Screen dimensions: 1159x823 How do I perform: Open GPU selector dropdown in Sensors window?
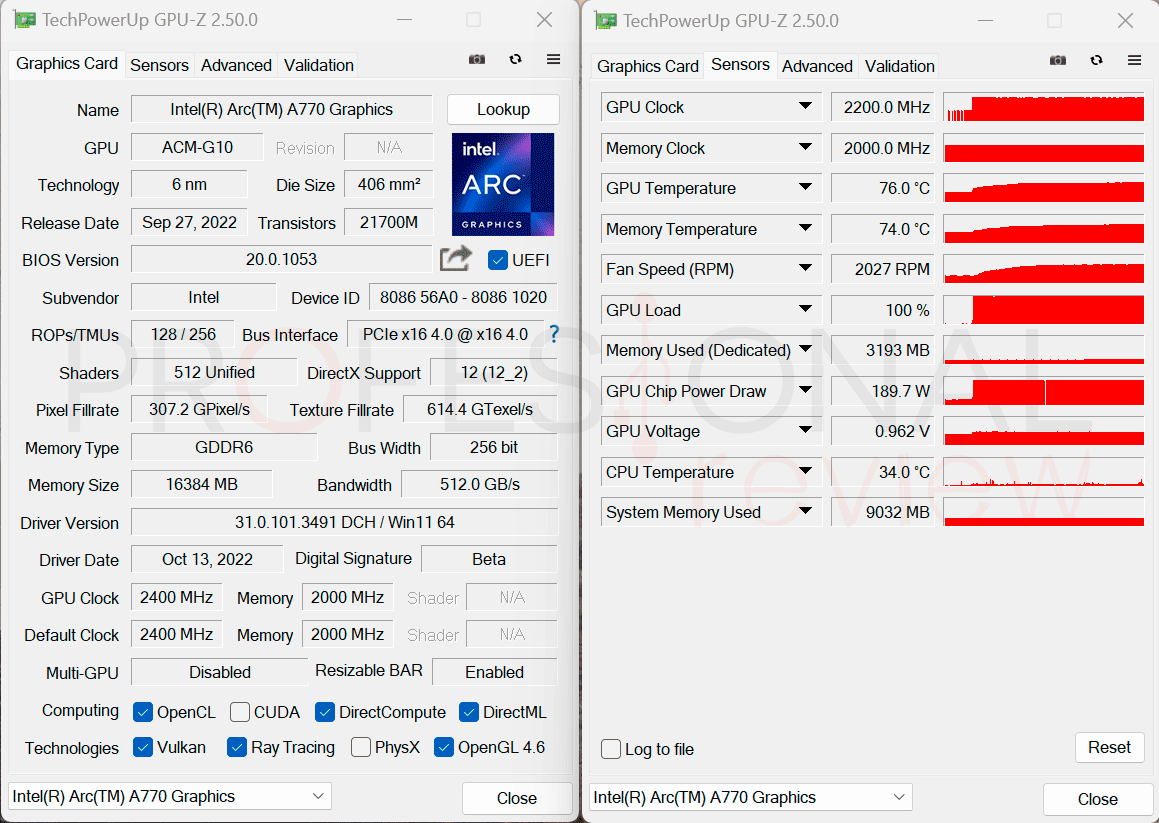pos(751,797)
